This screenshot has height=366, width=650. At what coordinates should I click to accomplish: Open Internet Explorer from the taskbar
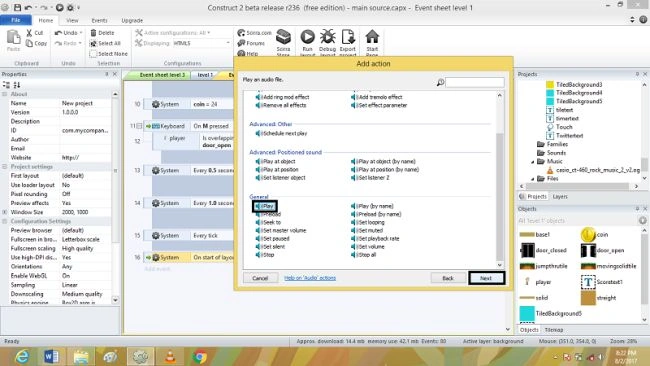[x=22, y=356]
